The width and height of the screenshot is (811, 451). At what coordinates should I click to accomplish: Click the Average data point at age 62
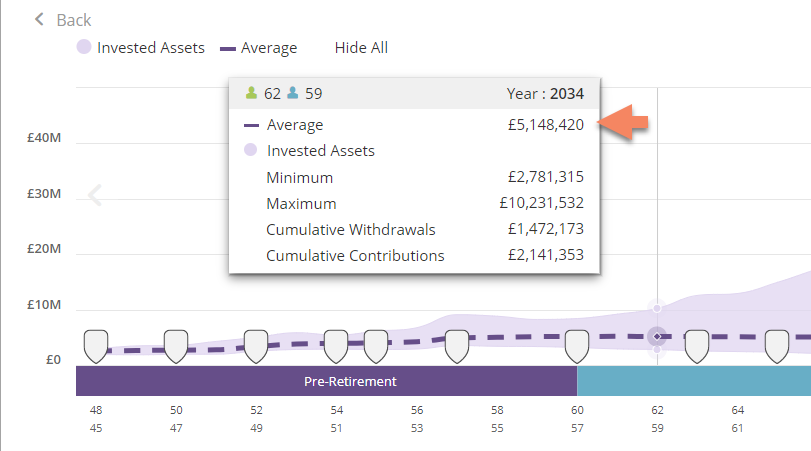(657, 336)
